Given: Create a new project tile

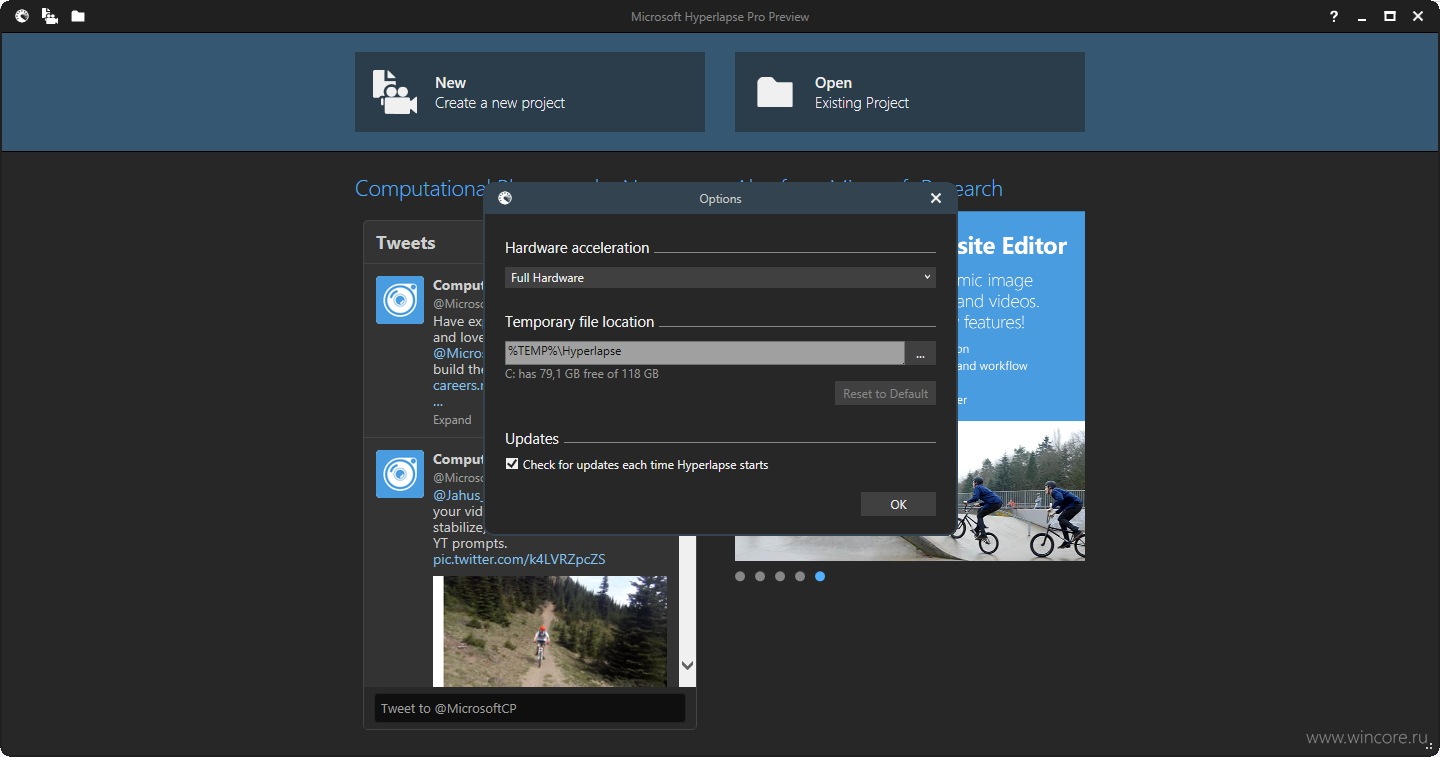Looking at the screenshot, I should click(530, 92).
